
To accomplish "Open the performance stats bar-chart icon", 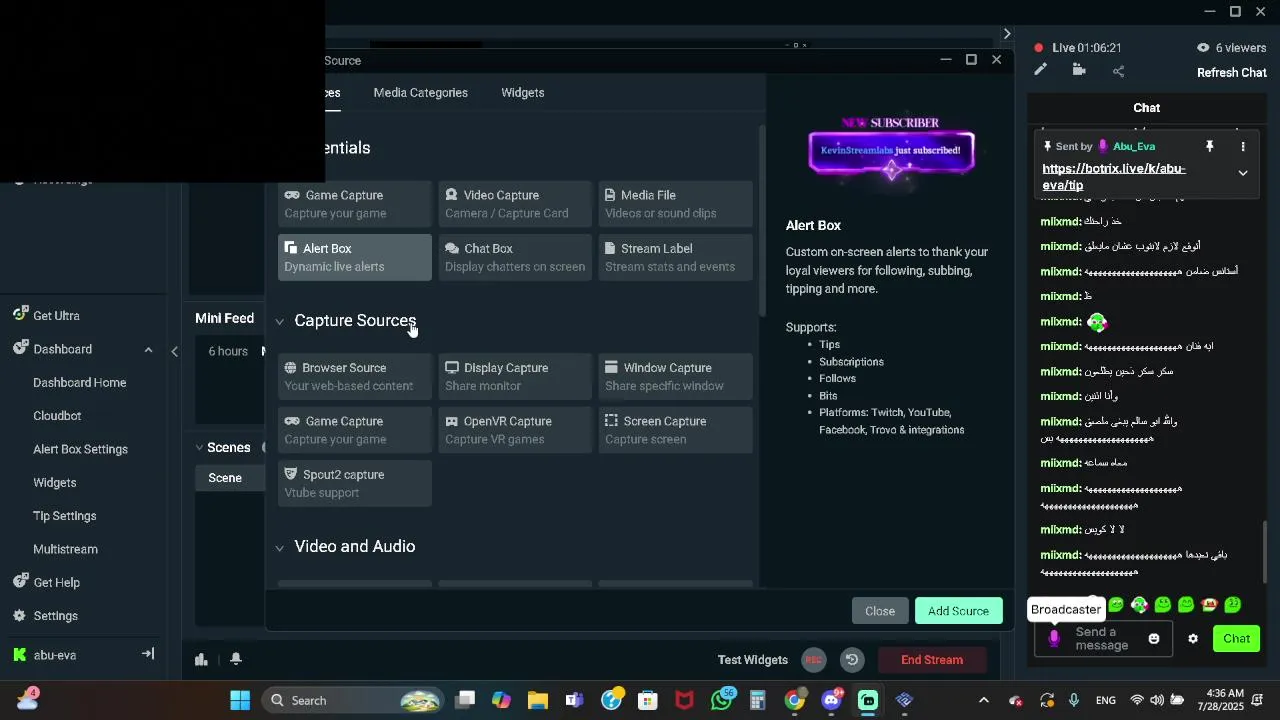I will point(202,659).
